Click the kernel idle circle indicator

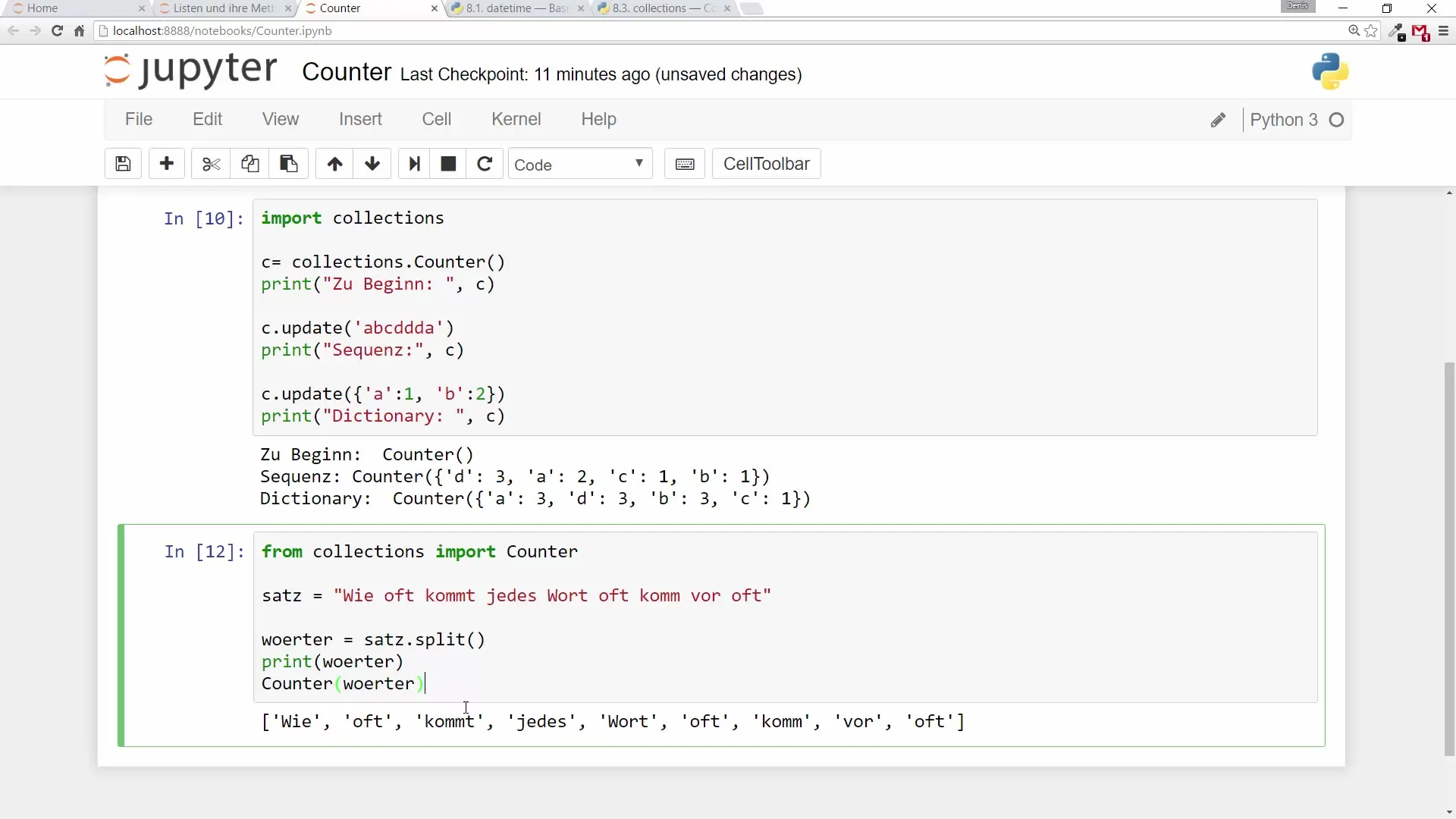pos(1337,120)
